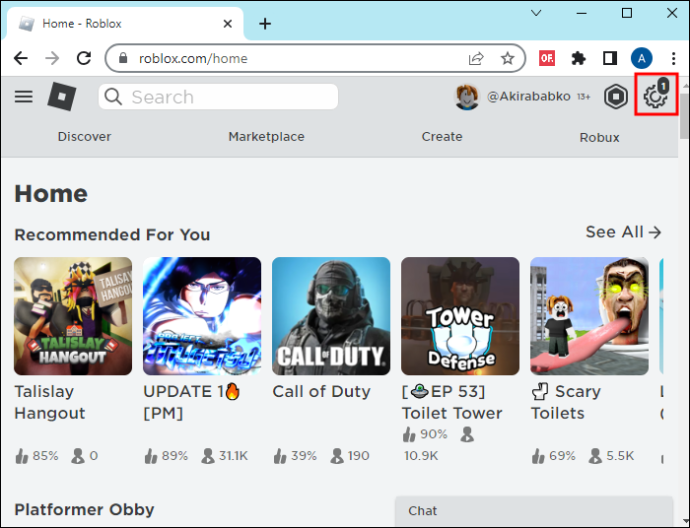Click the Recommended For You heading
The image size is (690, 528).
point(112,235)
